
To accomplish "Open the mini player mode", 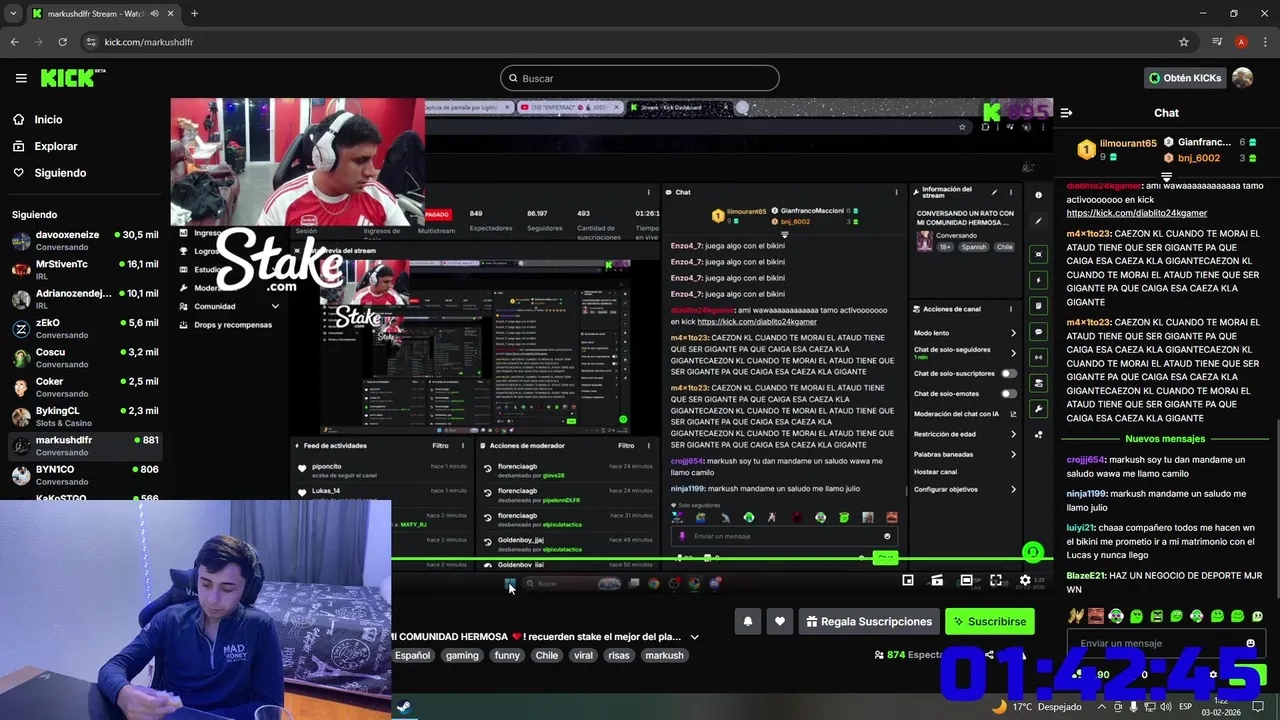I will tap(908, 580).
